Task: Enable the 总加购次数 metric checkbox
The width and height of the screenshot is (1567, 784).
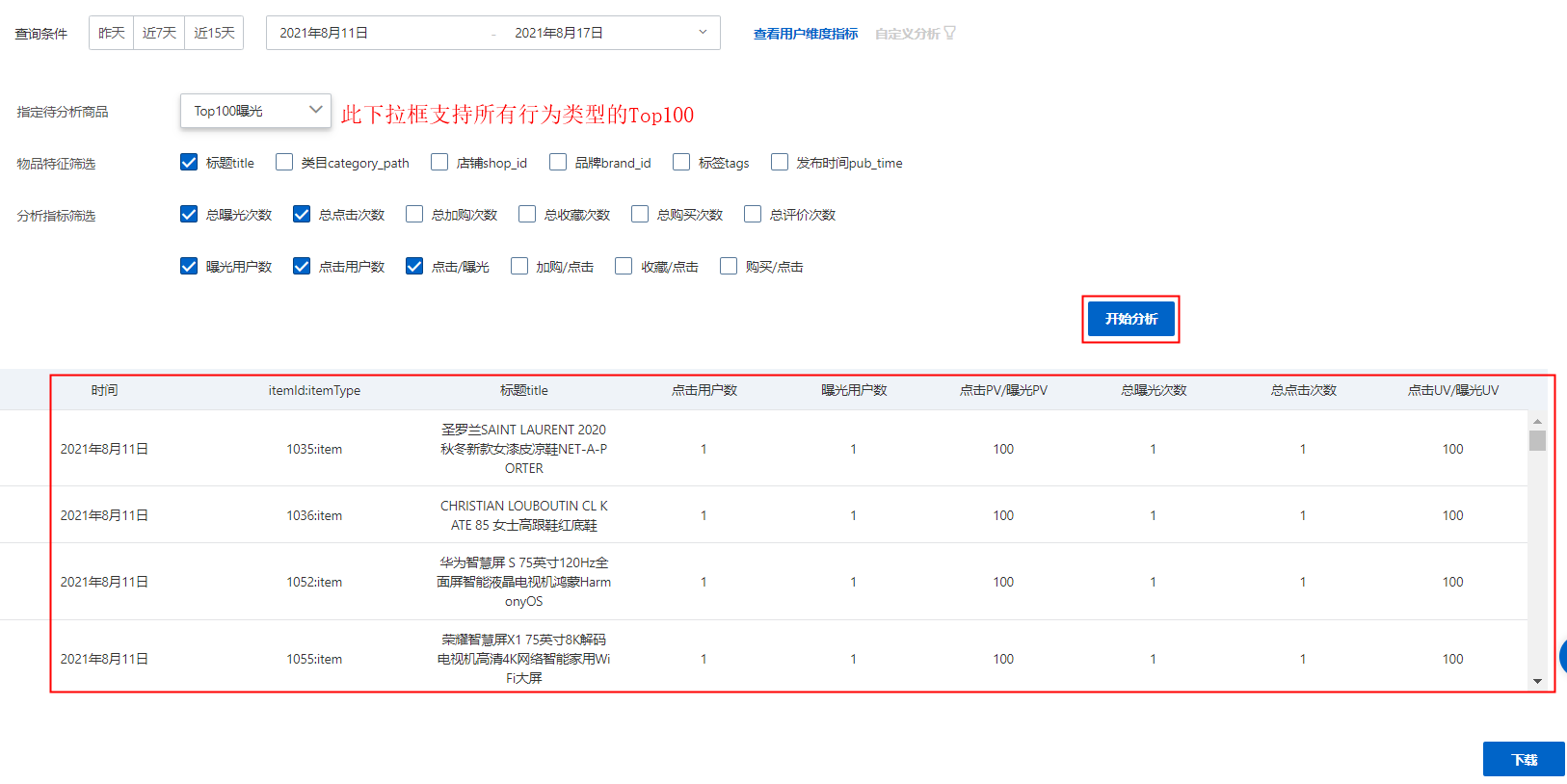Action: 414,214
